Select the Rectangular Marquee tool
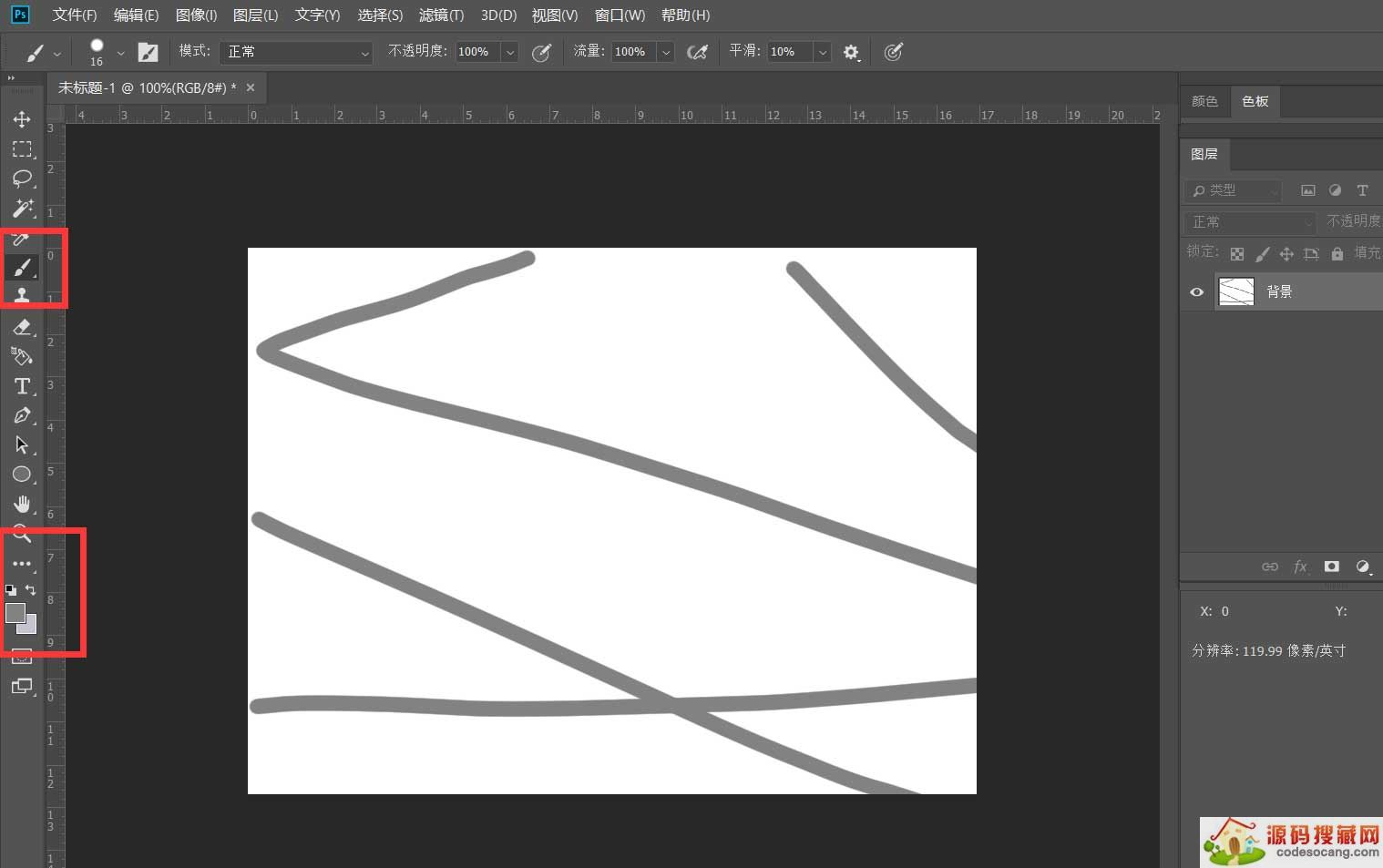 [x=22, y=149]
